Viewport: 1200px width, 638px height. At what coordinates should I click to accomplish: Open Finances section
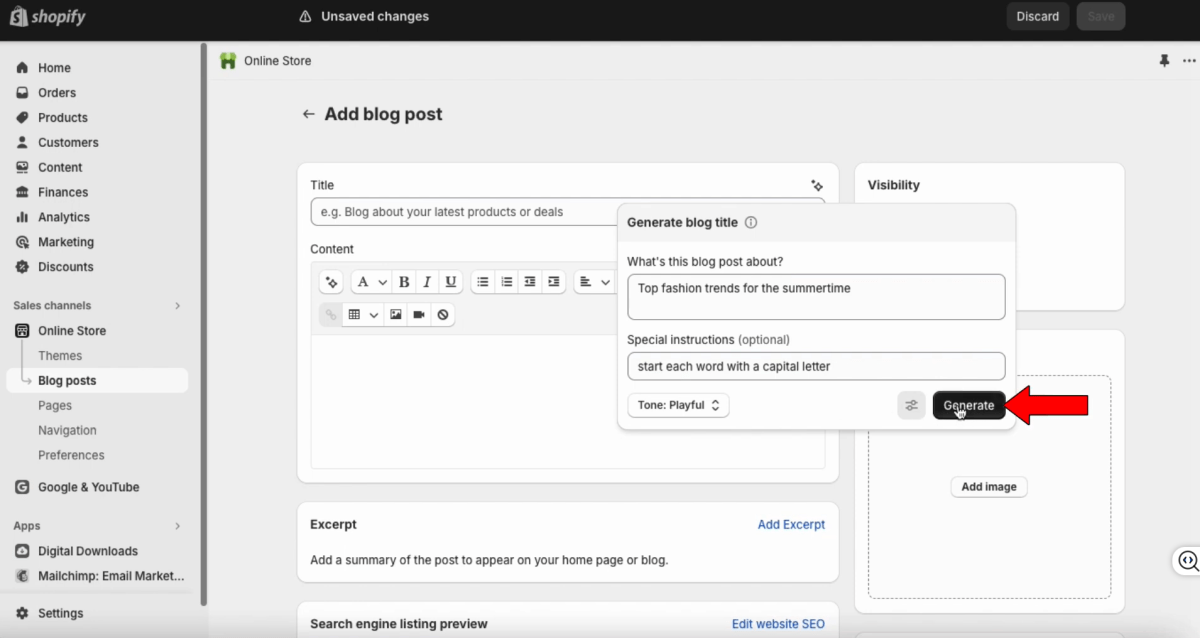coord(63,193)
